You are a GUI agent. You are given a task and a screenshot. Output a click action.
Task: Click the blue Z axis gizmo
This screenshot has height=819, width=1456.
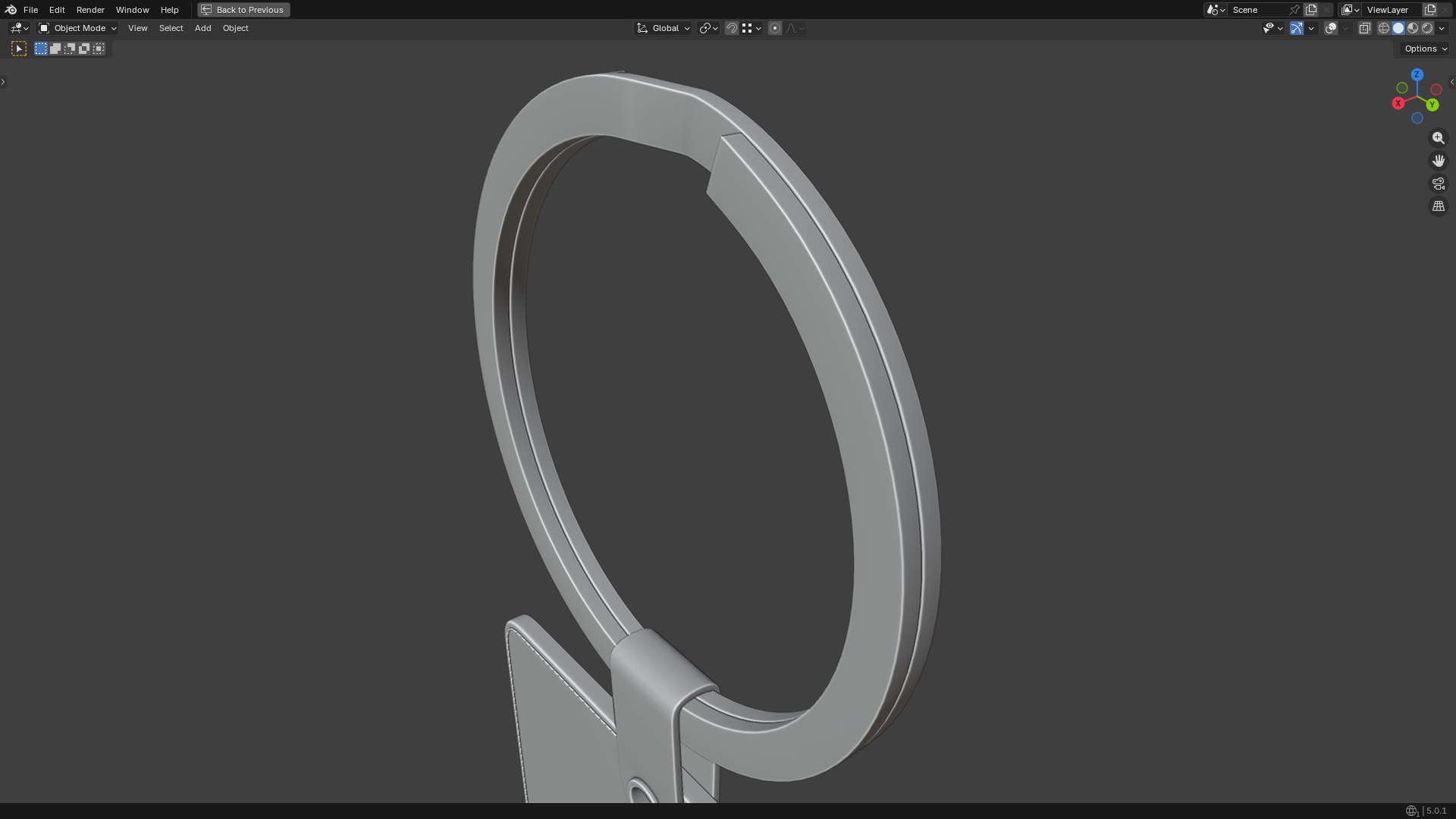1417,75
